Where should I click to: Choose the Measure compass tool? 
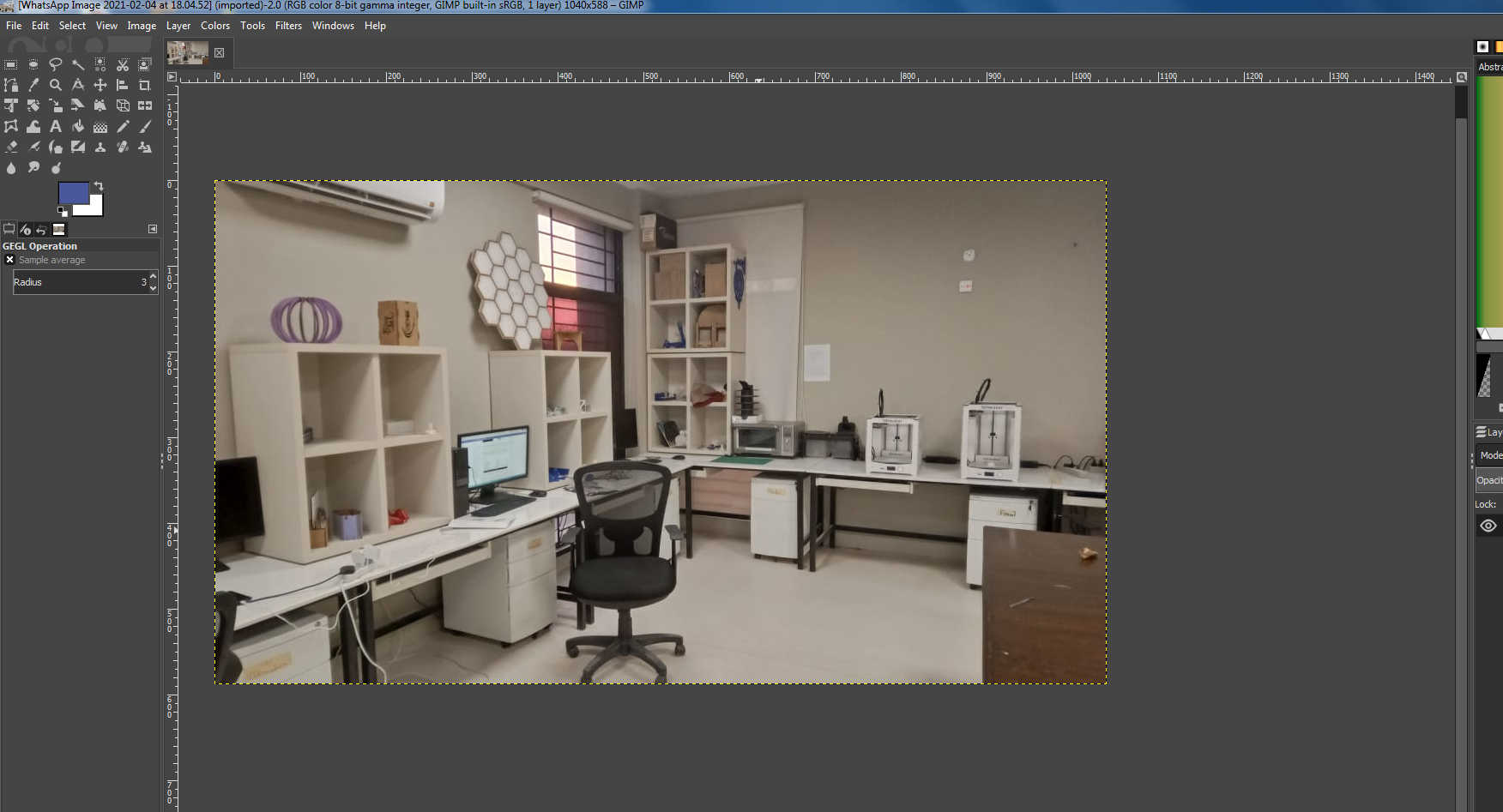(x=78, y=85)
